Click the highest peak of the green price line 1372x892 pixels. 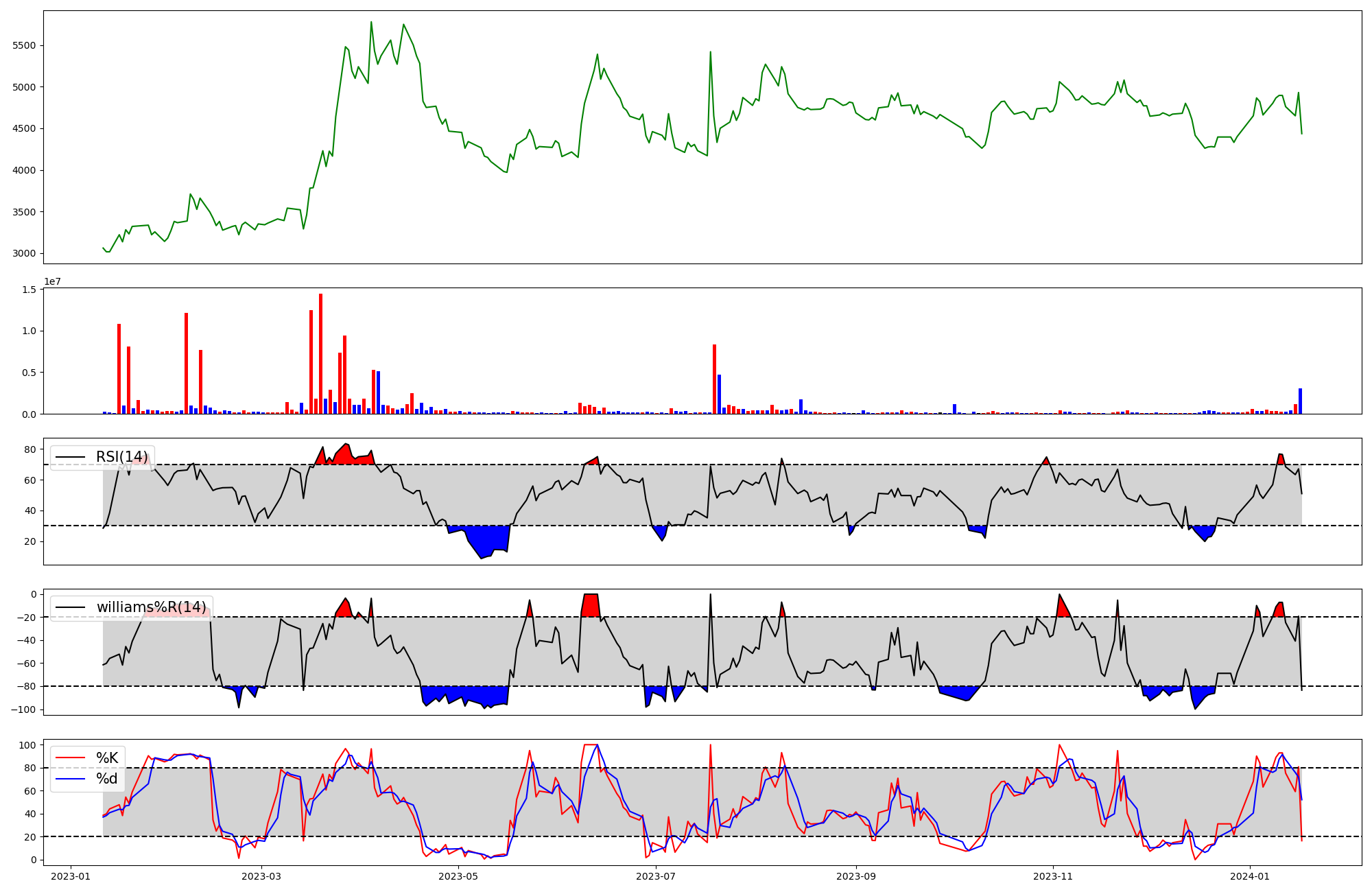[371, 23]
